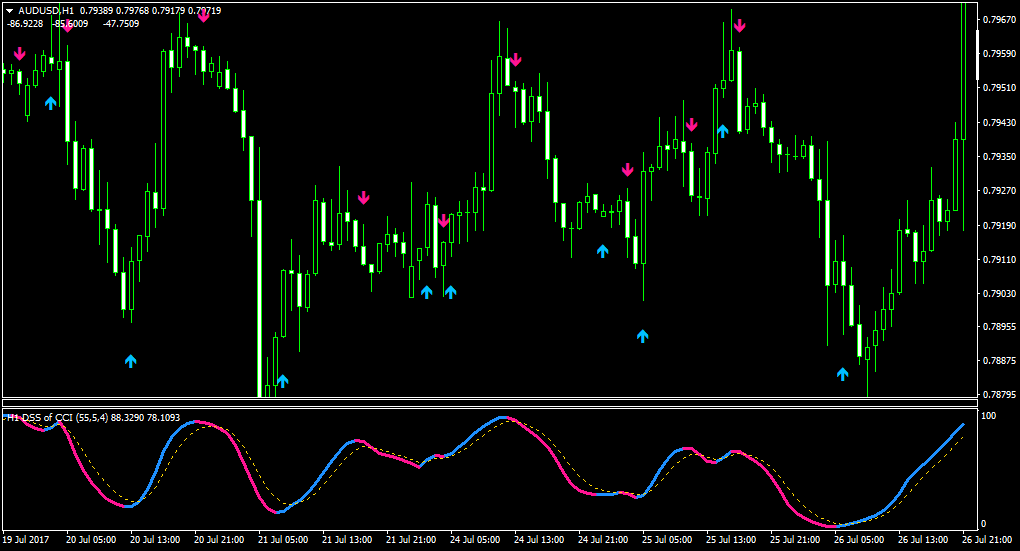The height and width of the screenshot is (551, 1020).
Task: Click the AUDUSD,H1 symbol title
Action: click(x=46, y=11)
